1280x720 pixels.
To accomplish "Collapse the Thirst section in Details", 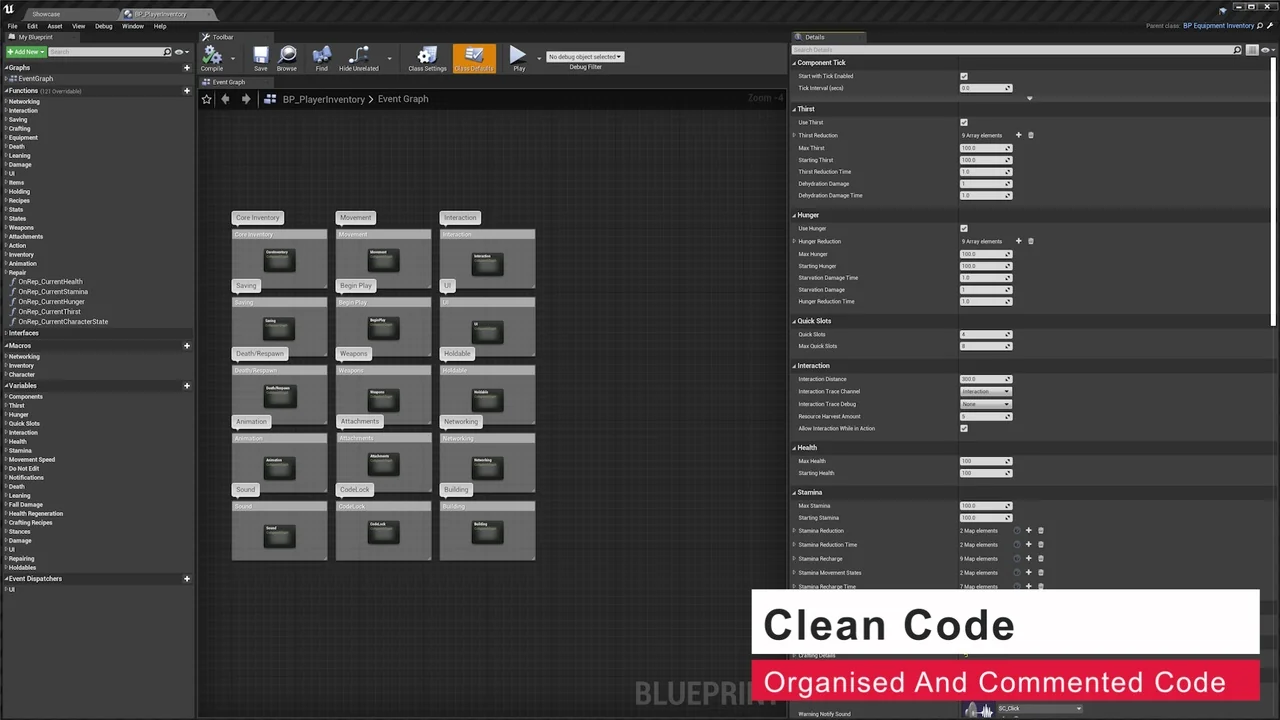I will tap(793, 108).
